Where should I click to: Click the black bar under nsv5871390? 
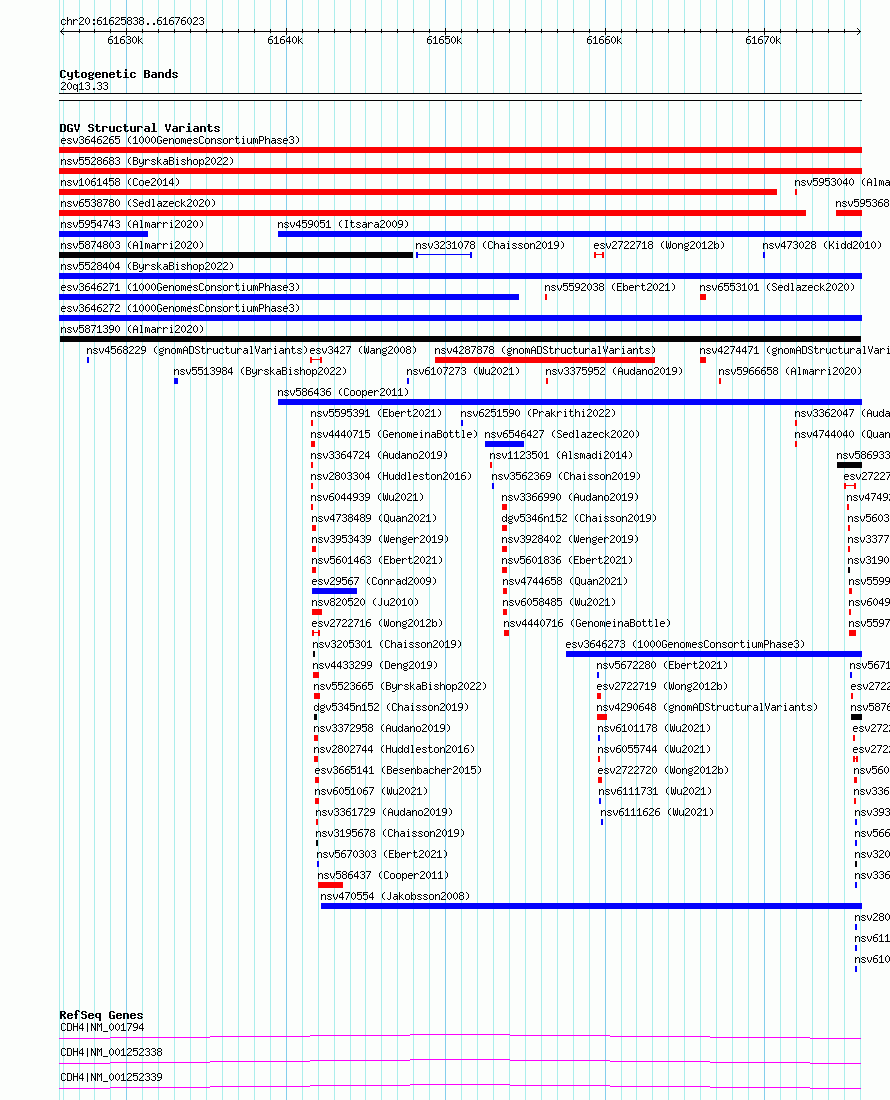tap(461, 340)
